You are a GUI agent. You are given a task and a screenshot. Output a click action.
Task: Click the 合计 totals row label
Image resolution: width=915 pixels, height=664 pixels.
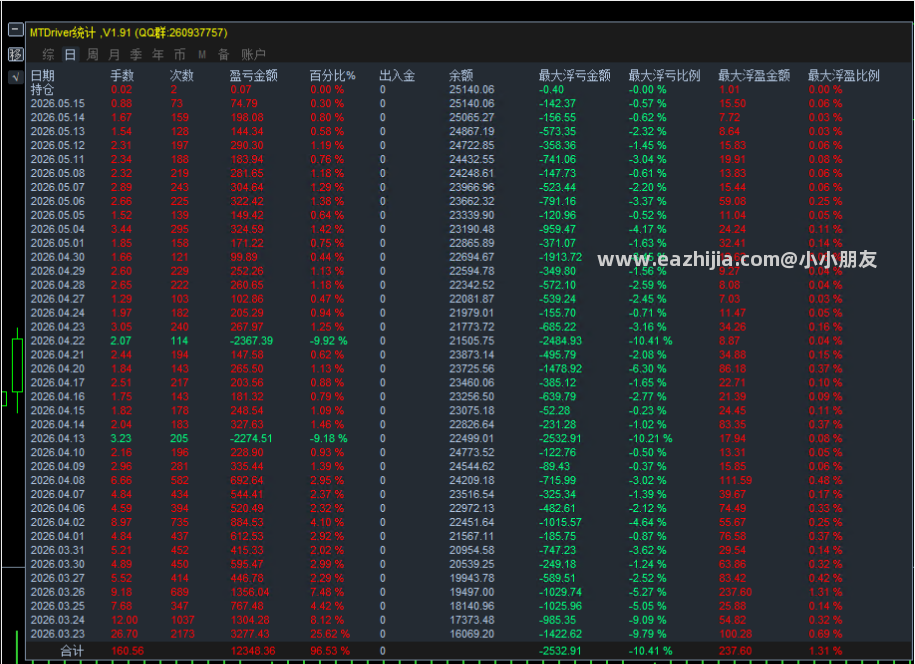[72, 651]
